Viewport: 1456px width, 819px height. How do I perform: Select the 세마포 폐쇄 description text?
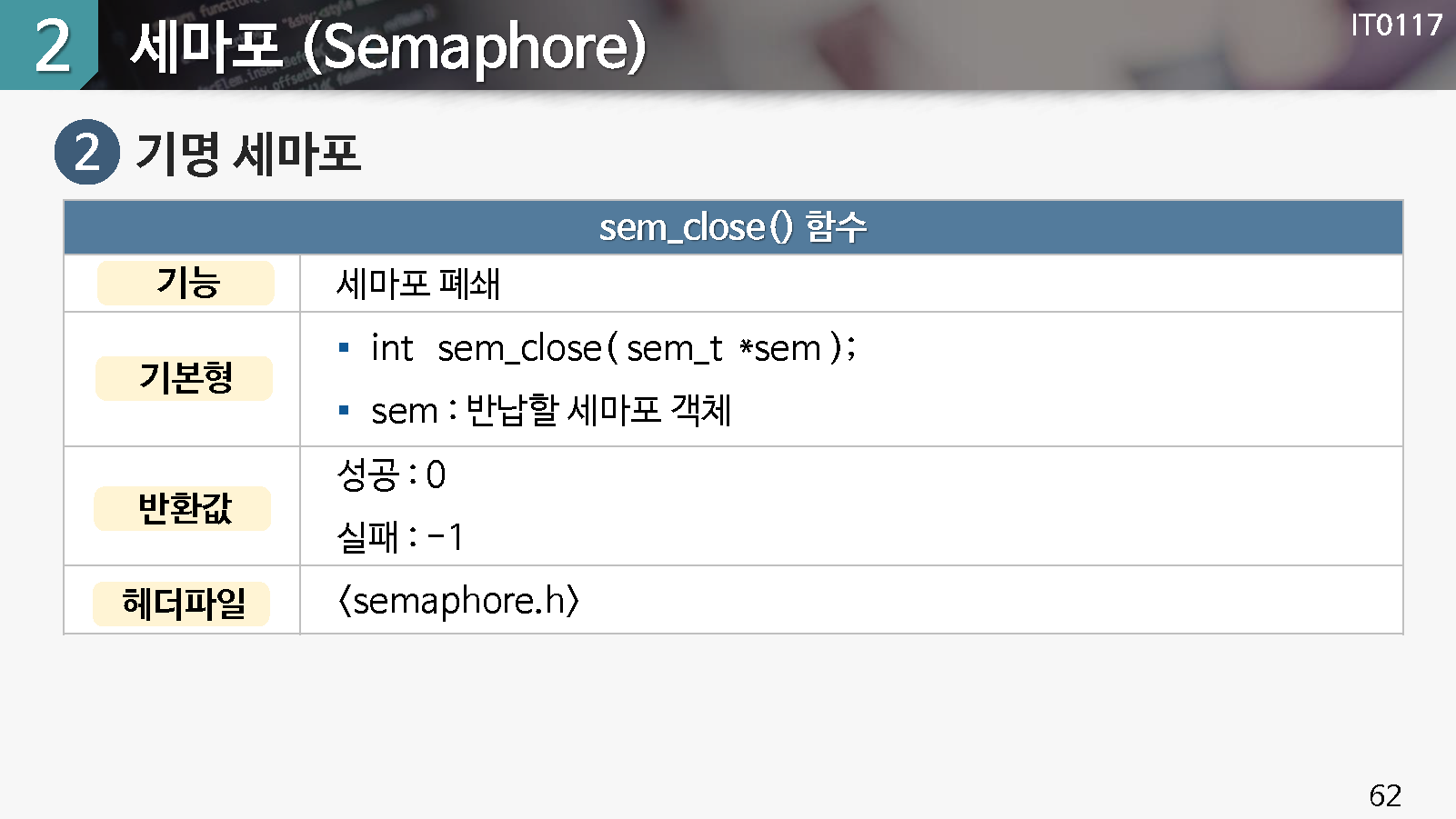pos(418,284)
